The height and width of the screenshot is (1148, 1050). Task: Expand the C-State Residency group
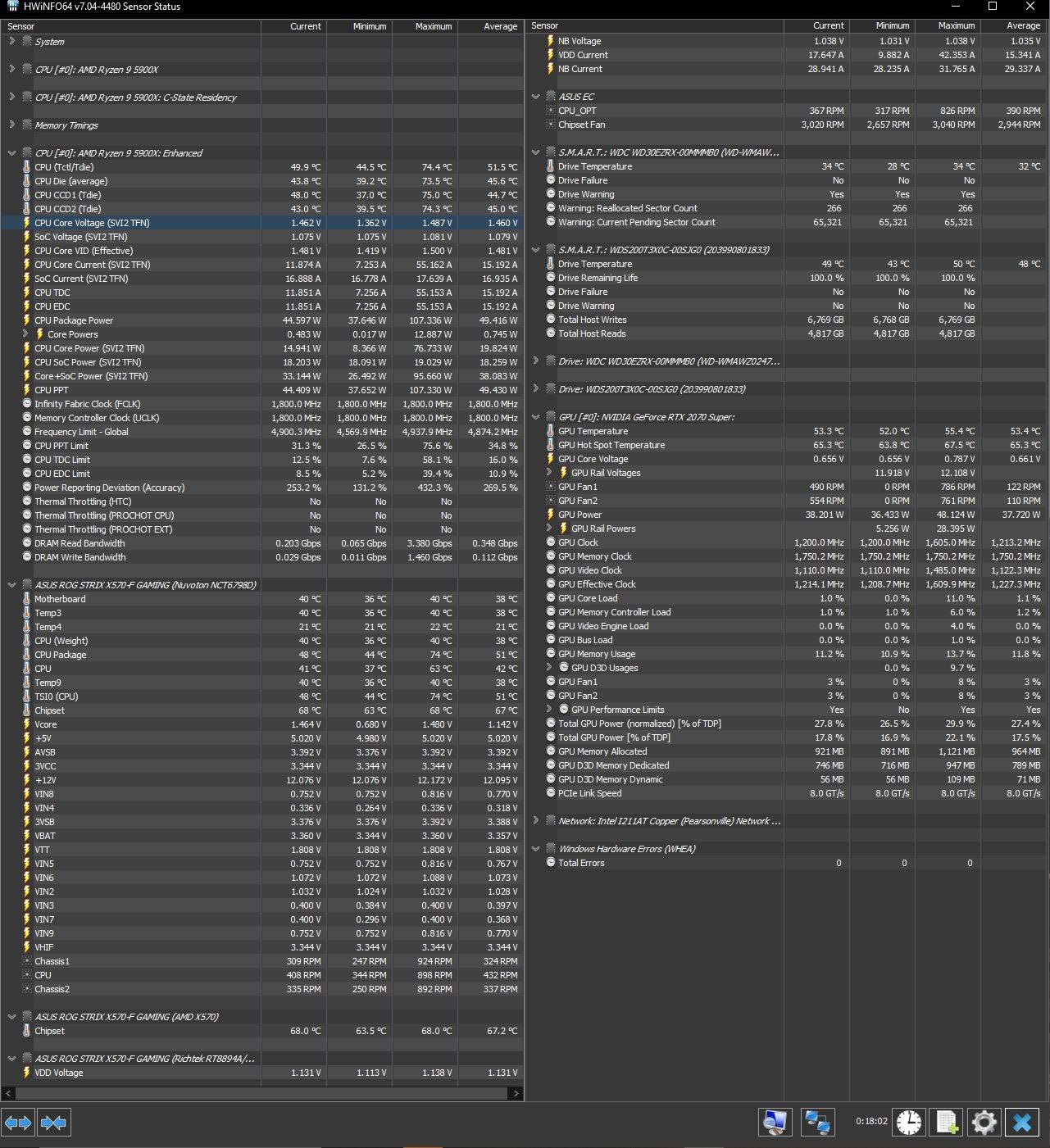11,97
